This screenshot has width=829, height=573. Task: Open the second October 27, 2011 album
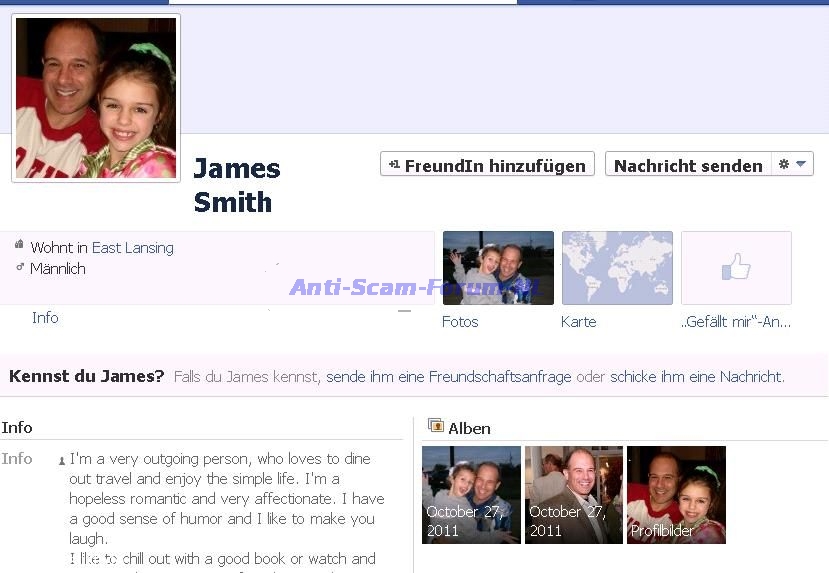click(x=574, y=495)
